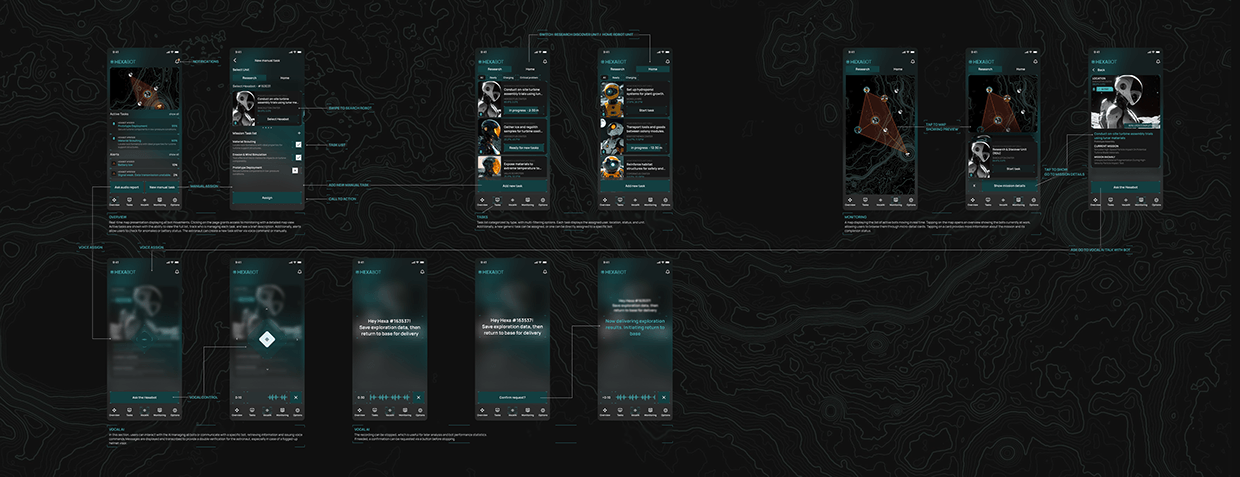This screenshot has height=477, width=1240.
Task: Tap bell icon on 'Now delivering exploration results' screen
Action: [x=667, y=272]
